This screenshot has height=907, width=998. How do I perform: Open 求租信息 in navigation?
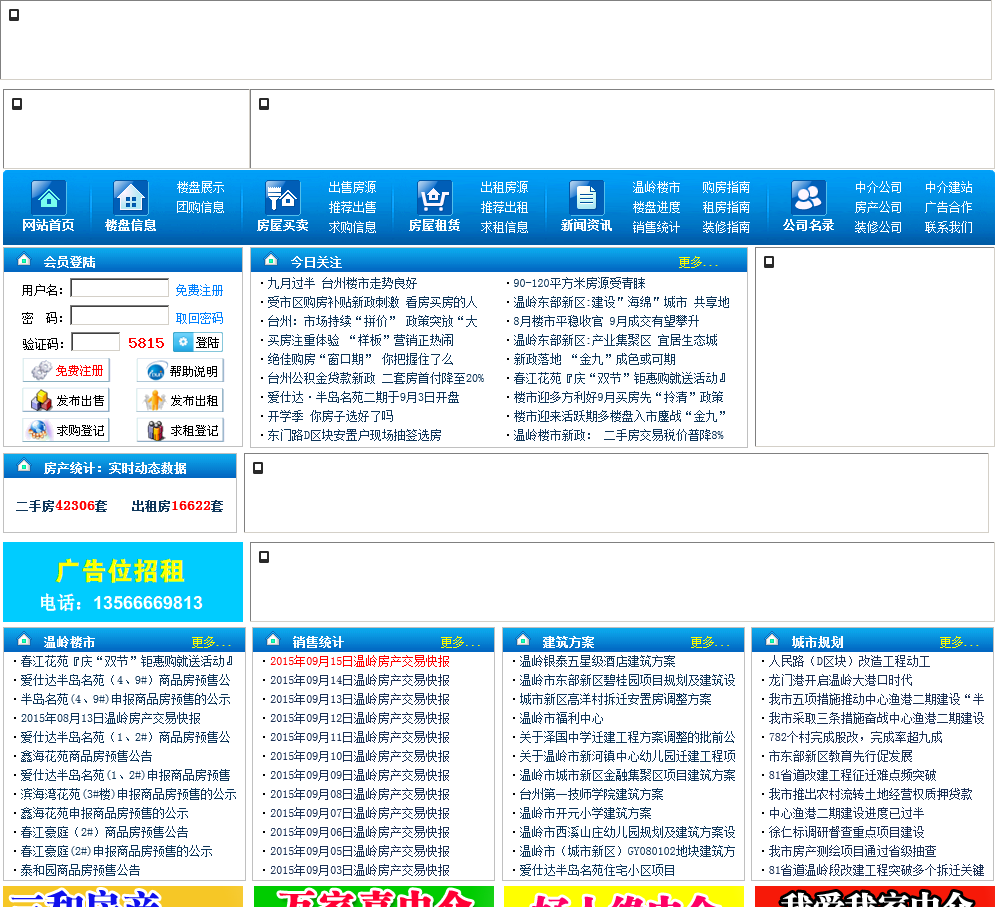pos(504,227)
